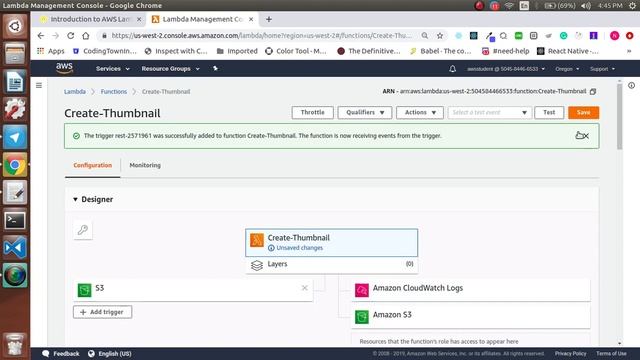
Task: Open Visual Studio Code from the dock
Action: (15, 248)
